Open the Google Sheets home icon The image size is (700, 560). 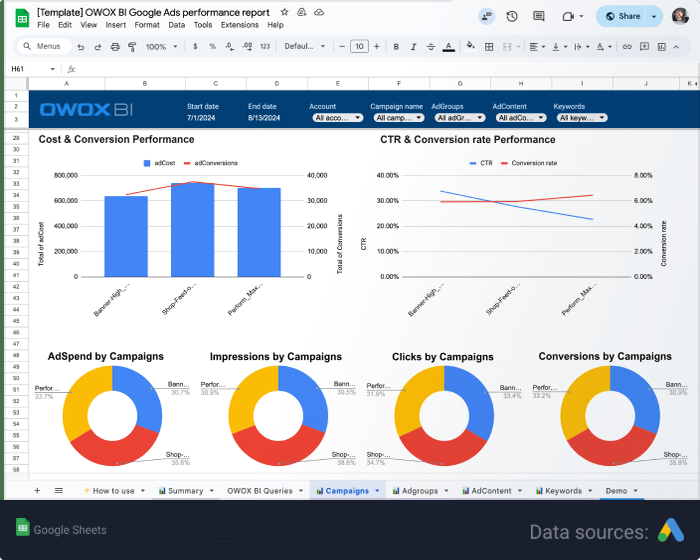22,18
